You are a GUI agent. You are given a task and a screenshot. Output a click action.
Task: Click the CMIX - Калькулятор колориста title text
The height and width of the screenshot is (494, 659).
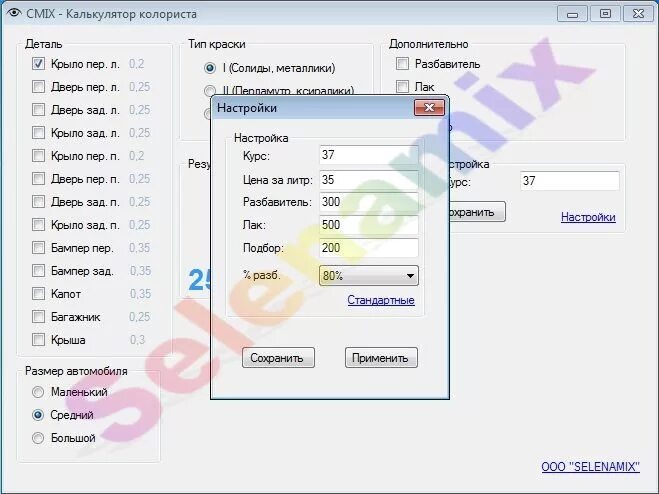pos(111,14)
